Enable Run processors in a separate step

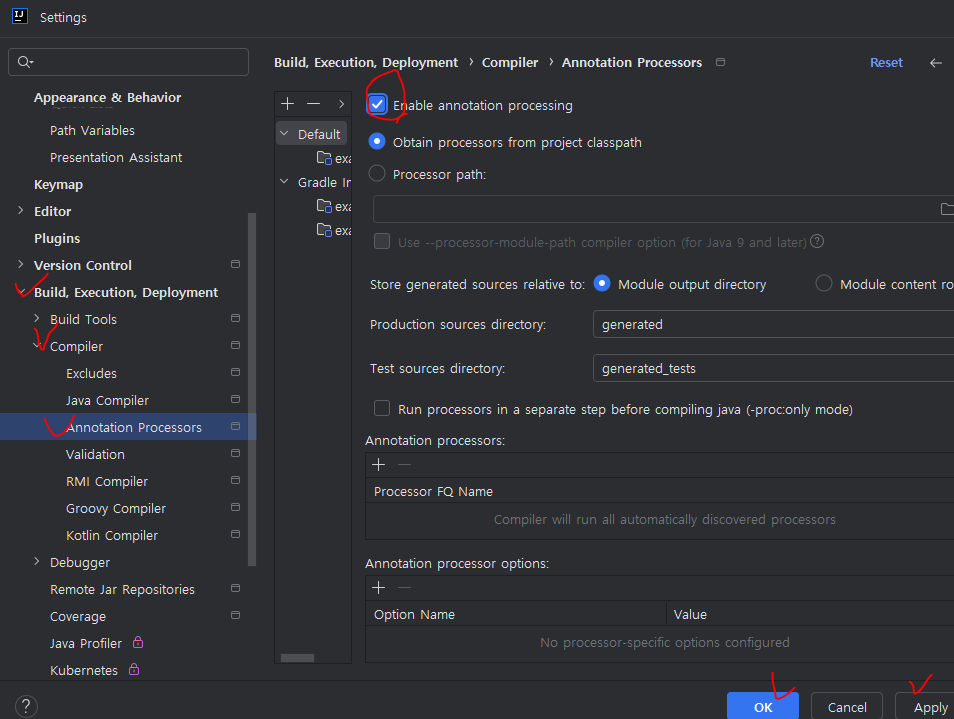click(x=382, y=409)
